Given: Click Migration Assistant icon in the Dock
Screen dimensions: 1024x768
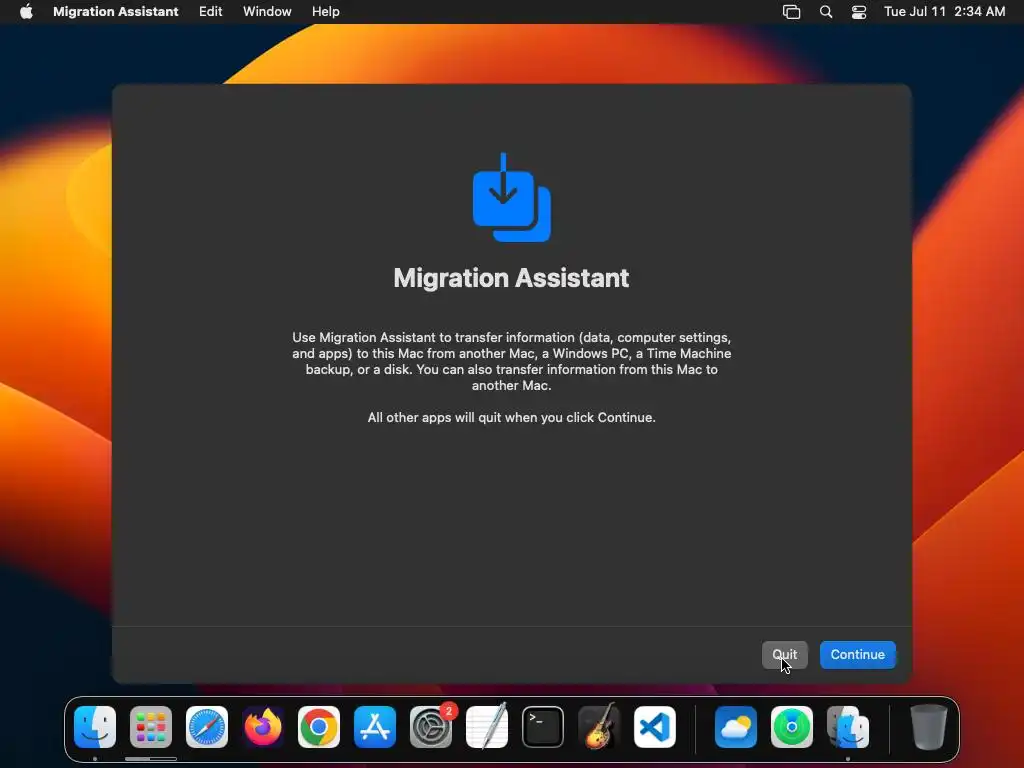Looking at the screenshot, I should tap(848, 727).
